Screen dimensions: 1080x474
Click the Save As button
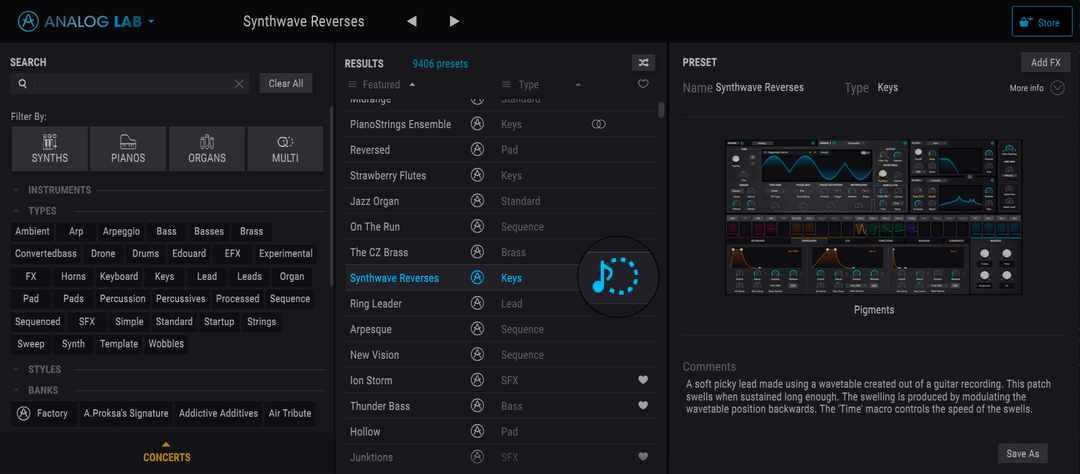(x=1022, y=453)
